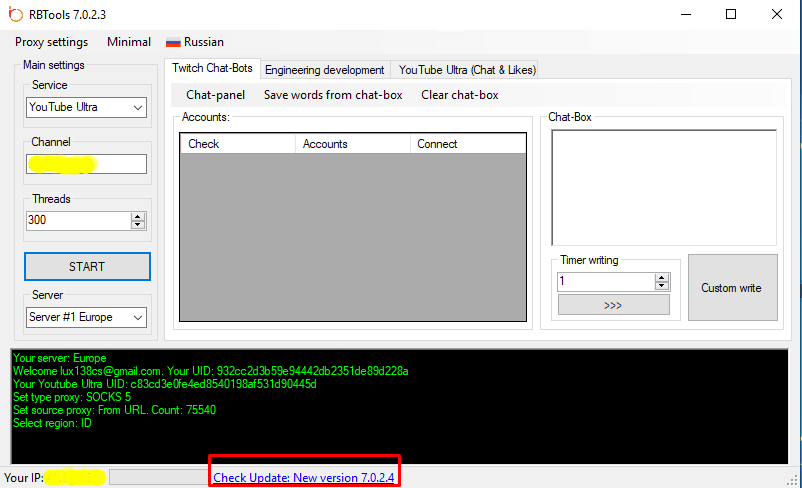Screen dimensions: 802x488
Task: Click Clear chat-box option
Action: tap(459, 95)
